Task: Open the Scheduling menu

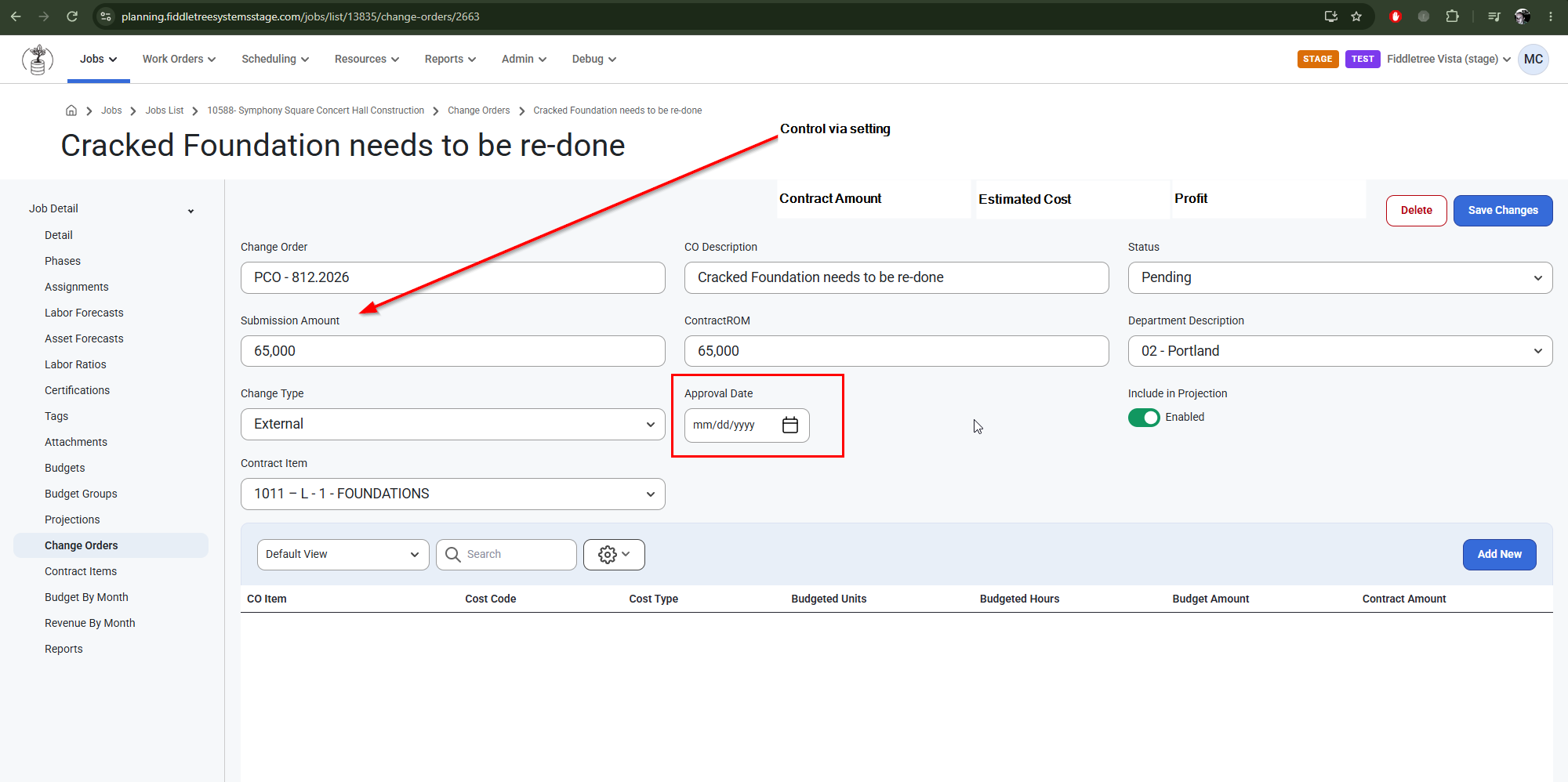Action: point(275,60)
